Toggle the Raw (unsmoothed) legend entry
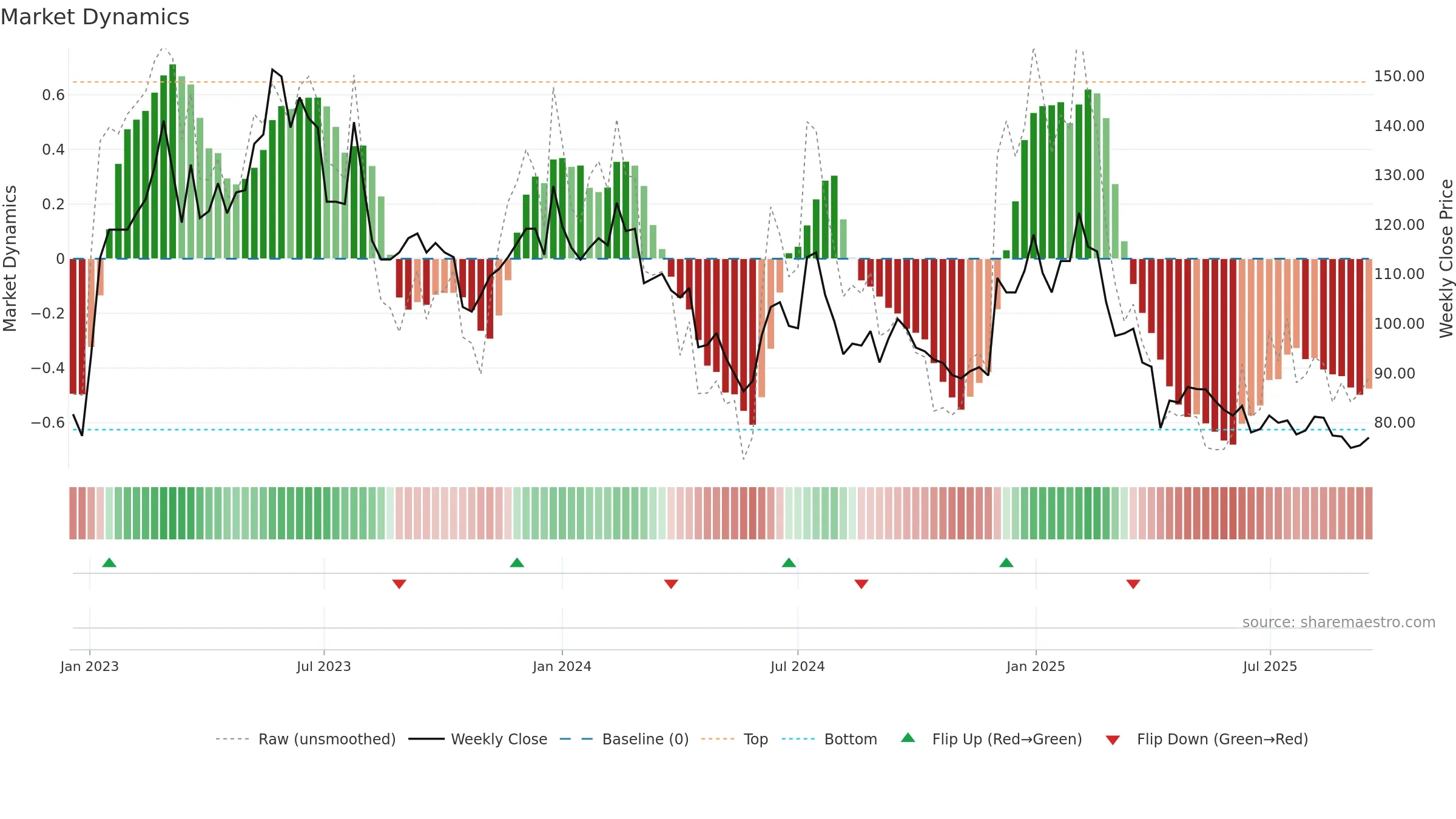This screenshot has height=819, width=1456. pos(305,739)
